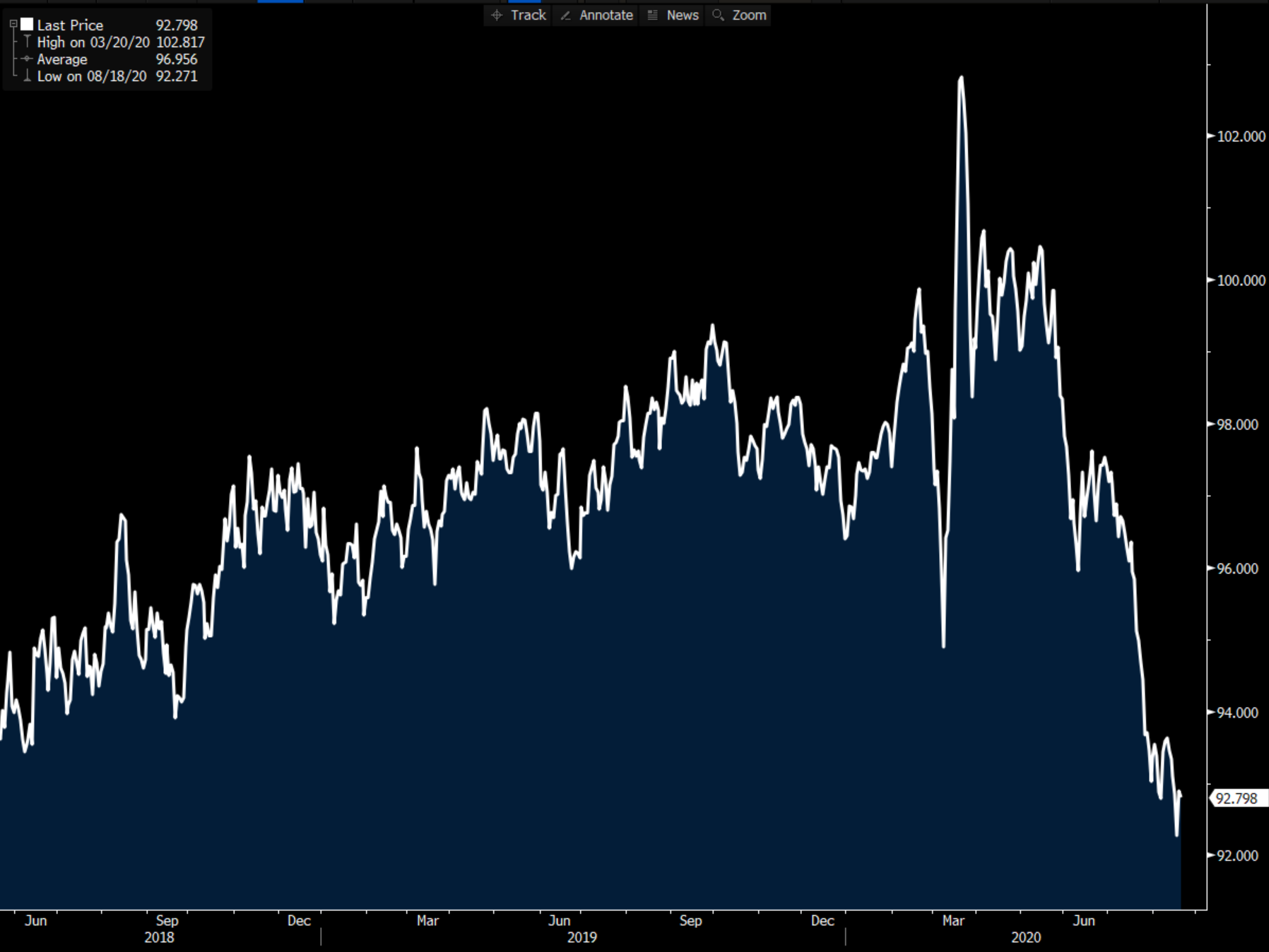Click the Average marker icon in legend
Viewport: 1269px width, 952px height.
[27, 59]
